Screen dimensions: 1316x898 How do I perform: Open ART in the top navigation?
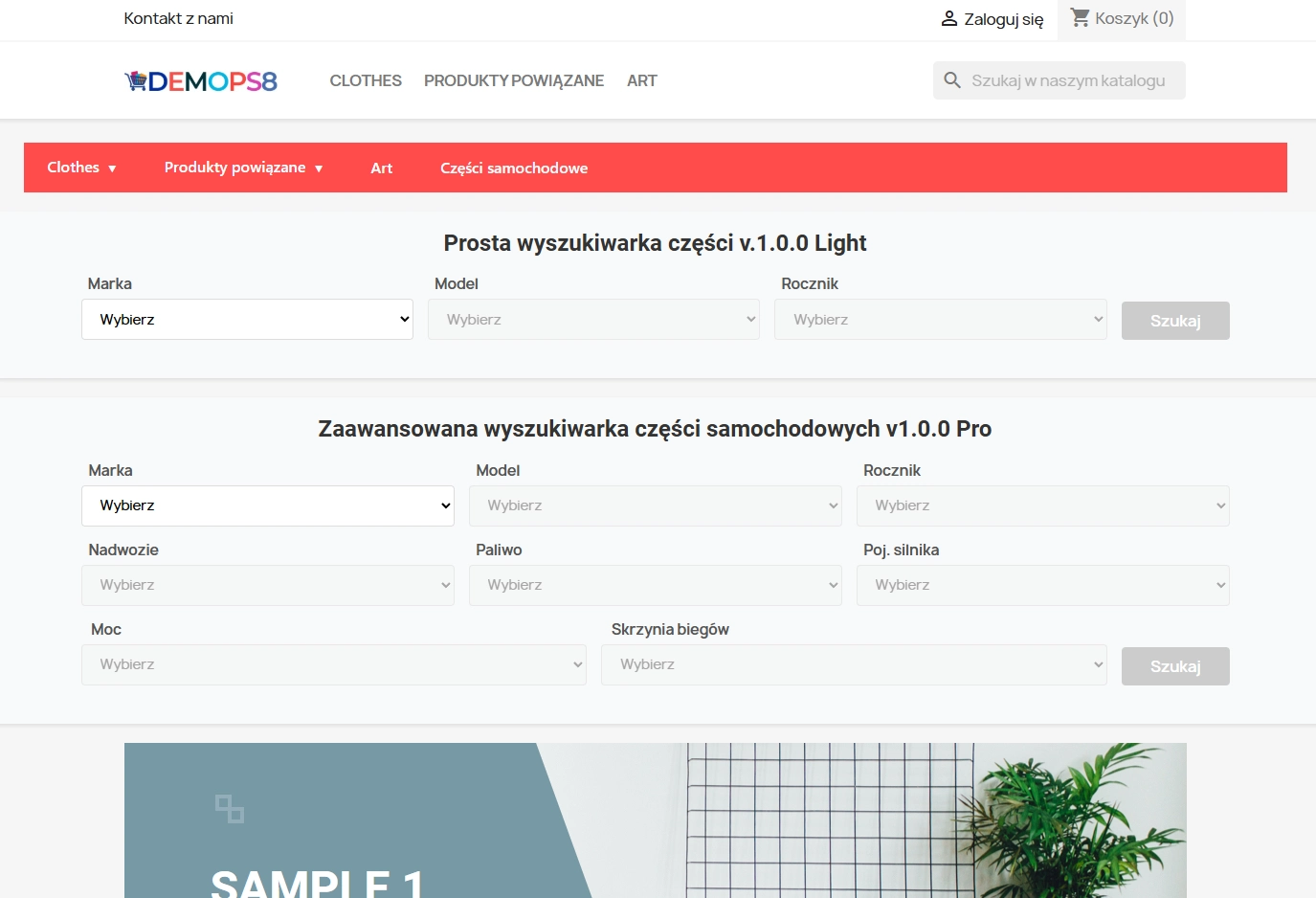tap(641, 81)
